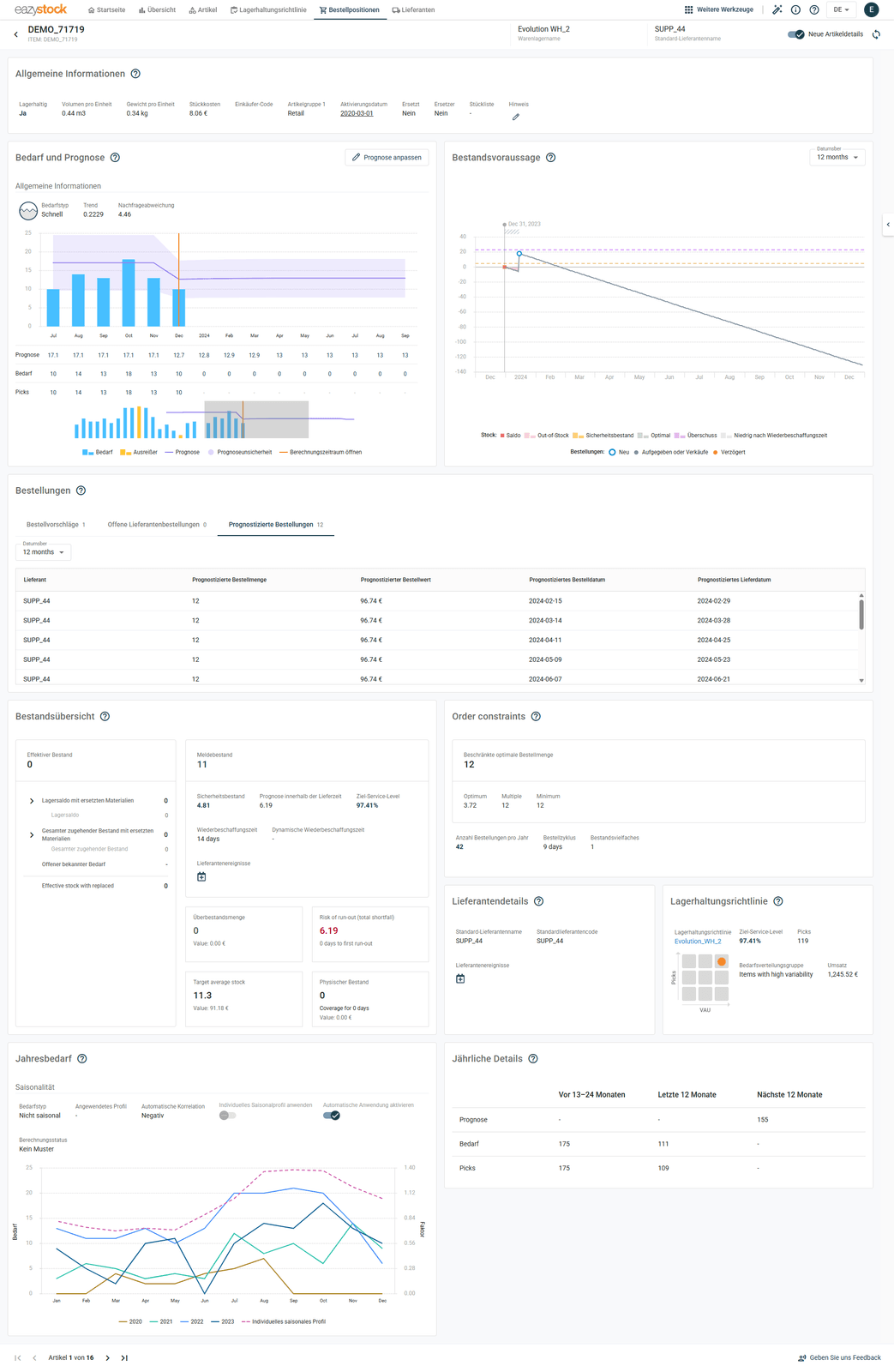Screen dimensions: 894x1372
Task: Go to the last article pagination icon
Action: (124, 1357)
